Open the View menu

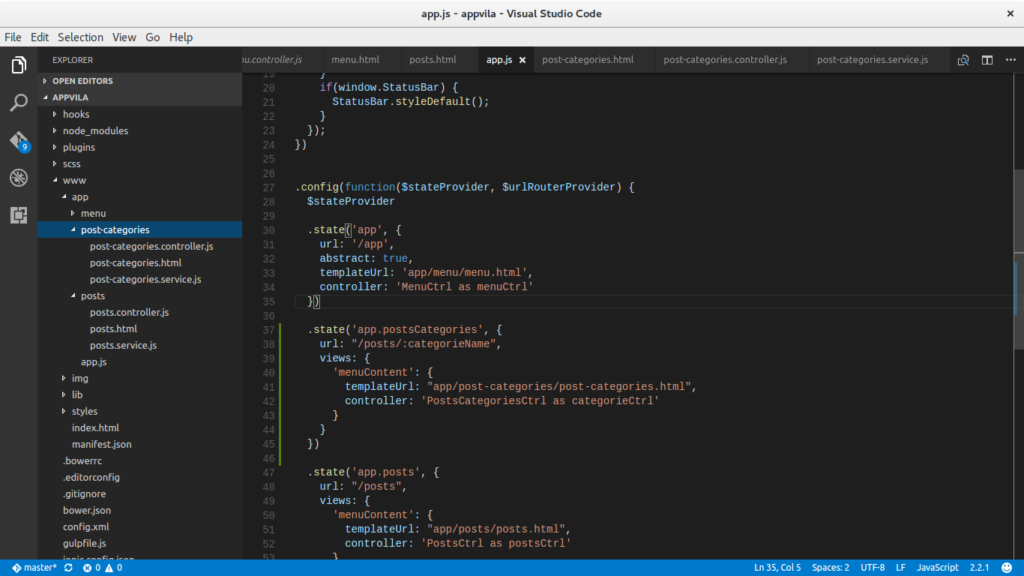coord(124,37)
